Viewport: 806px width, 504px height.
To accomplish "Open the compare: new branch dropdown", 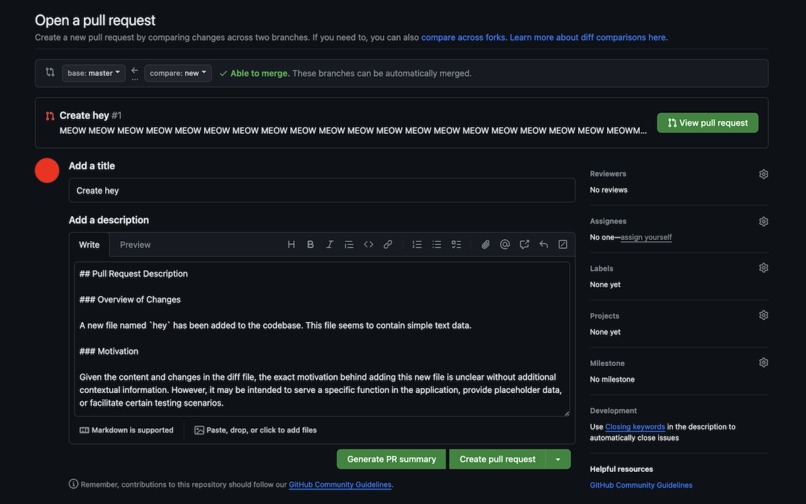I will [x=178, y=73].
